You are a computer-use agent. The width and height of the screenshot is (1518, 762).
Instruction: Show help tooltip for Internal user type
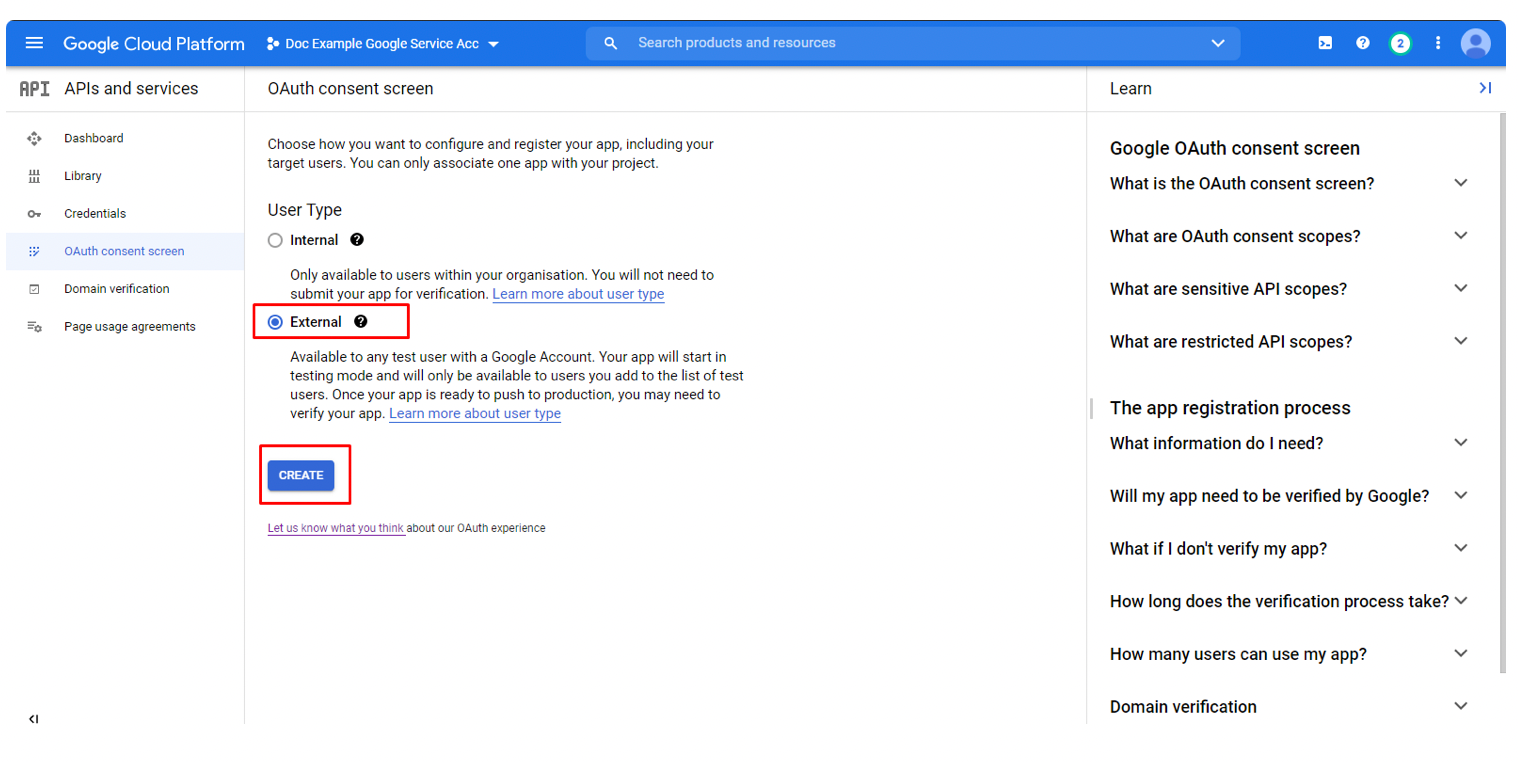point(357,240)
